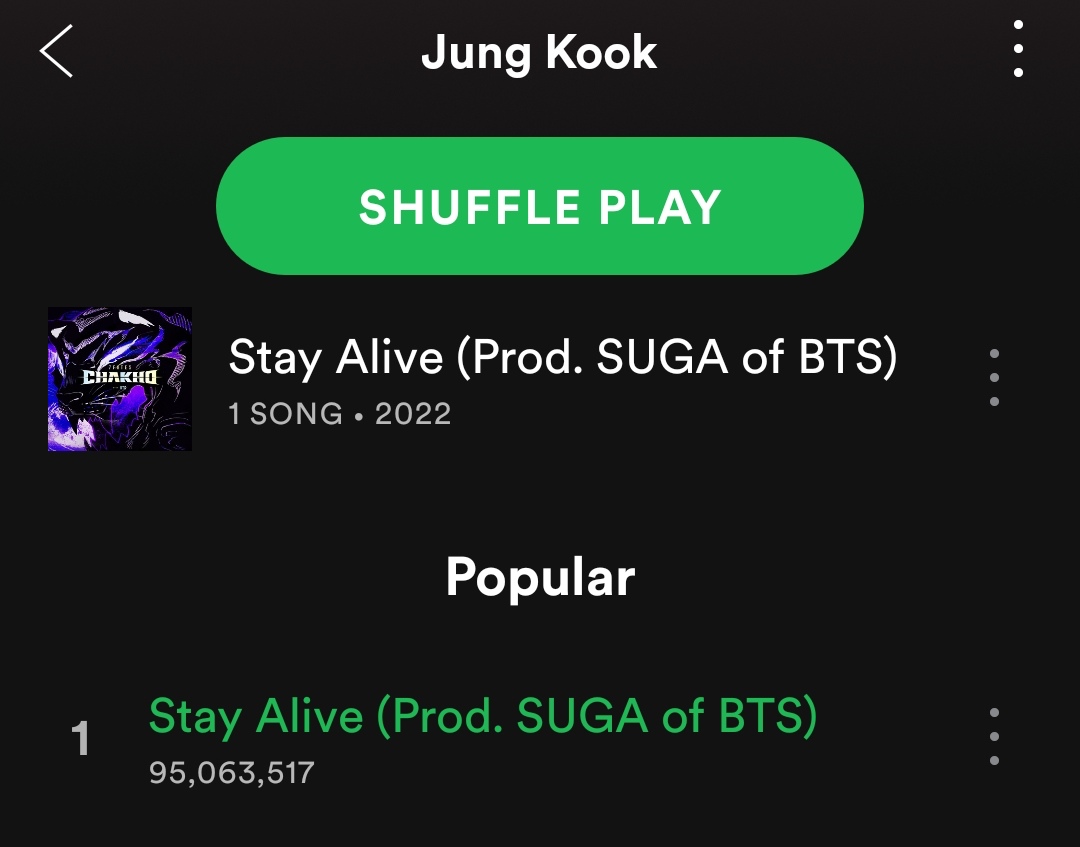Open the white Stay Alive (Prod. SUGA of BTS) album title
This screenshot has height=847, width=1080.
coord(563,357)
